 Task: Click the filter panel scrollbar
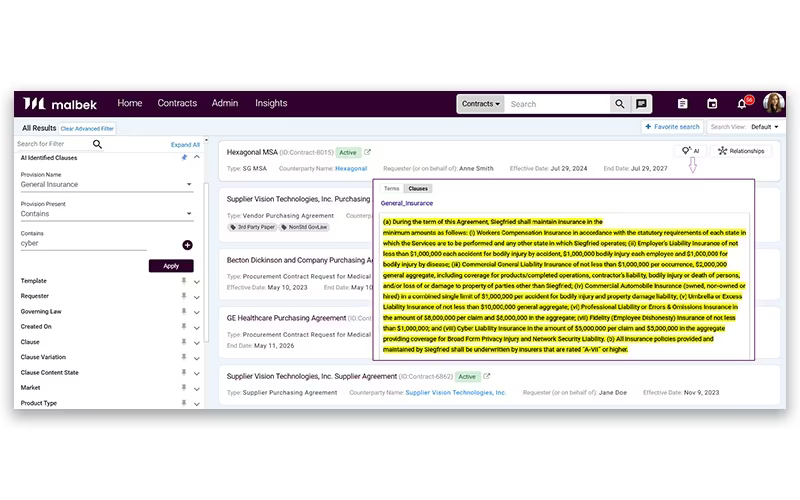click(206, 263)
